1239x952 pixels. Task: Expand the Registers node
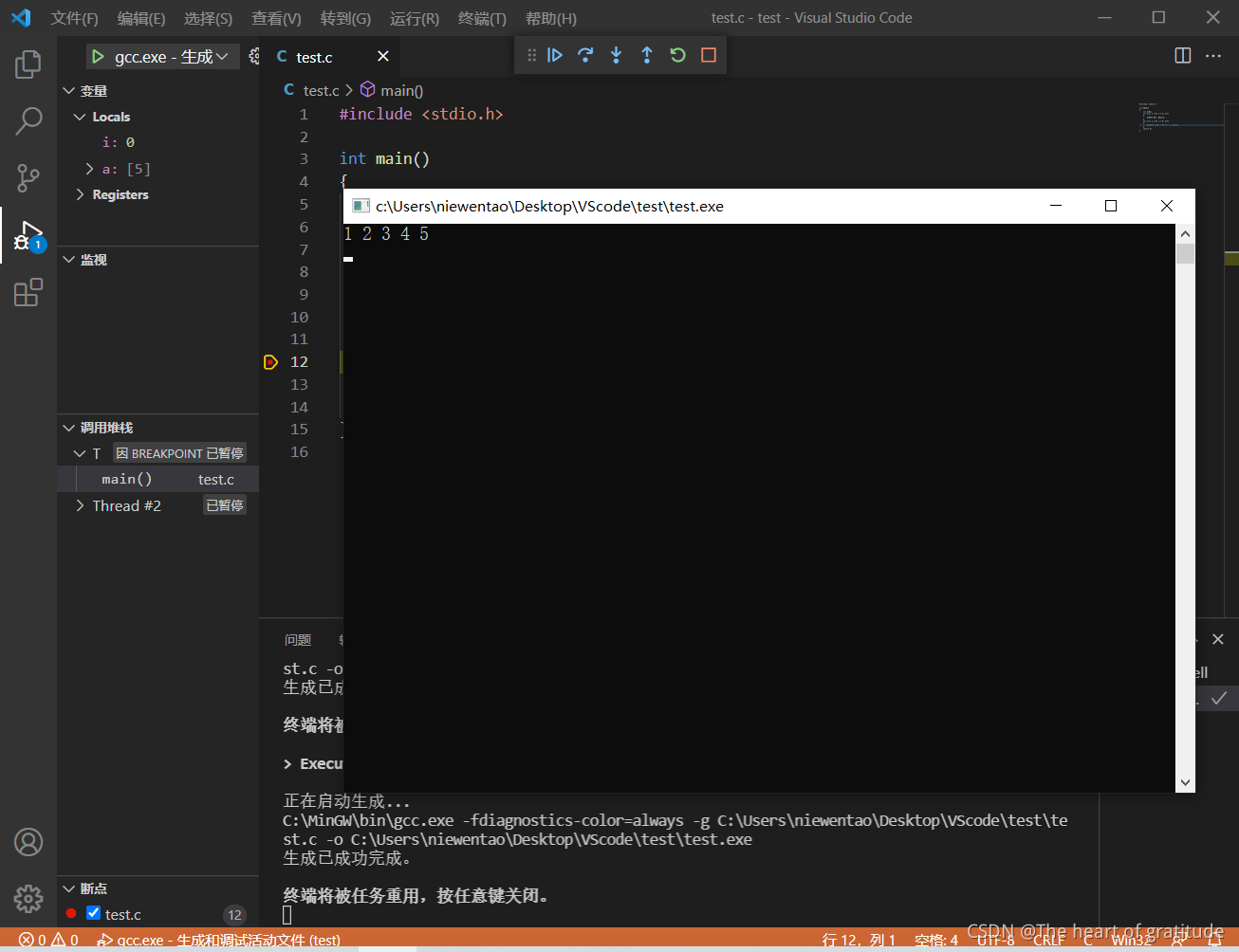tap(80, 194)
